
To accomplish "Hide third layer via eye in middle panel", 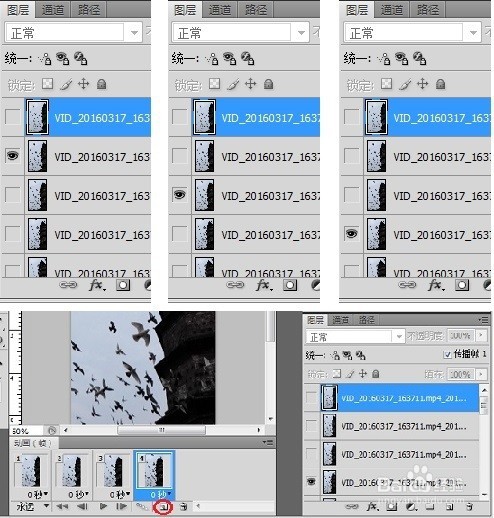I will coord(180,195).
